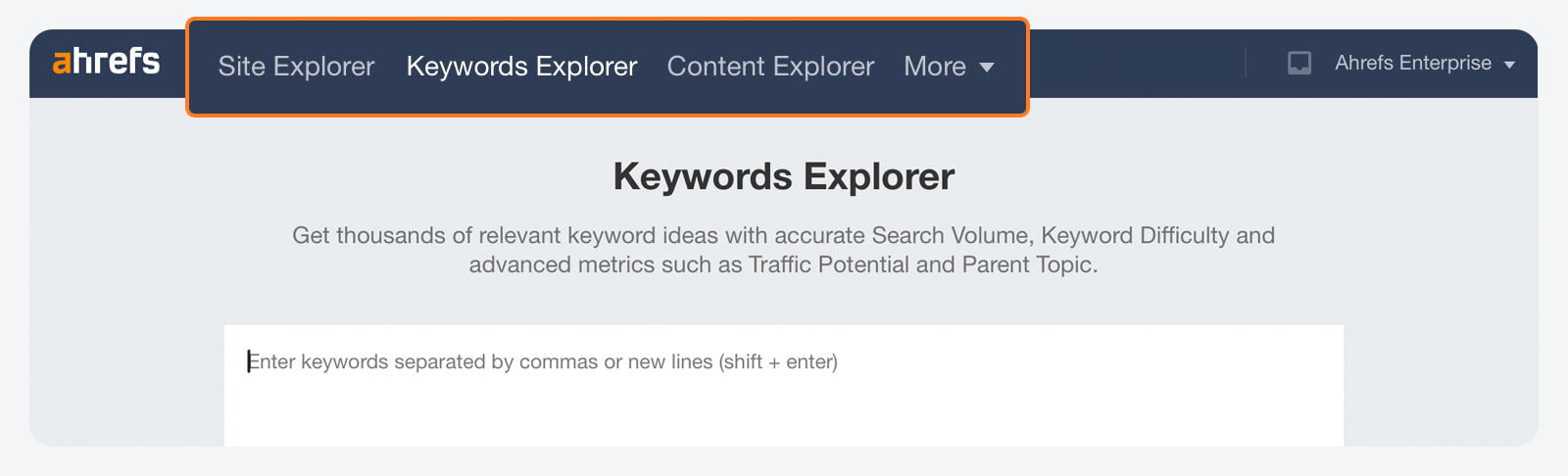Click the orange 'a' in the logo
This screenshot has width=1568, height=476.
[x=62, y=63]
